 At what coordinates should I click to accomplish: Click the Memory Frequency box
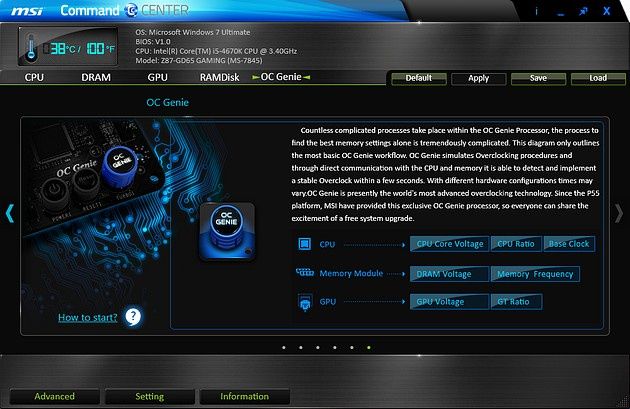pos(535,274)
